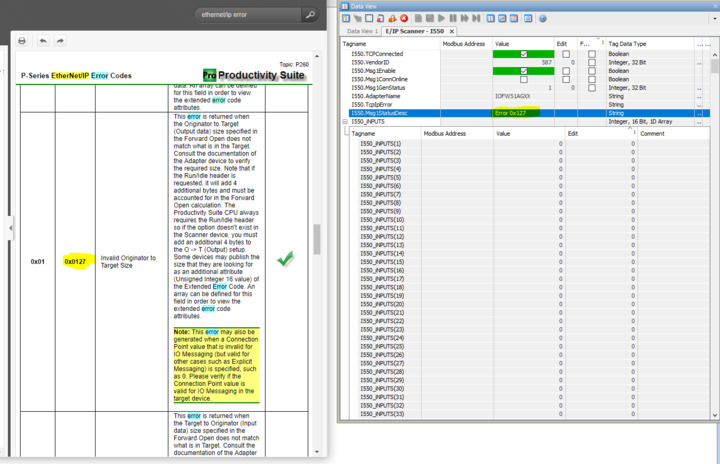
Task: Click the page-with-red icon in Data View toolbar
Action: [x=381, y=18]
